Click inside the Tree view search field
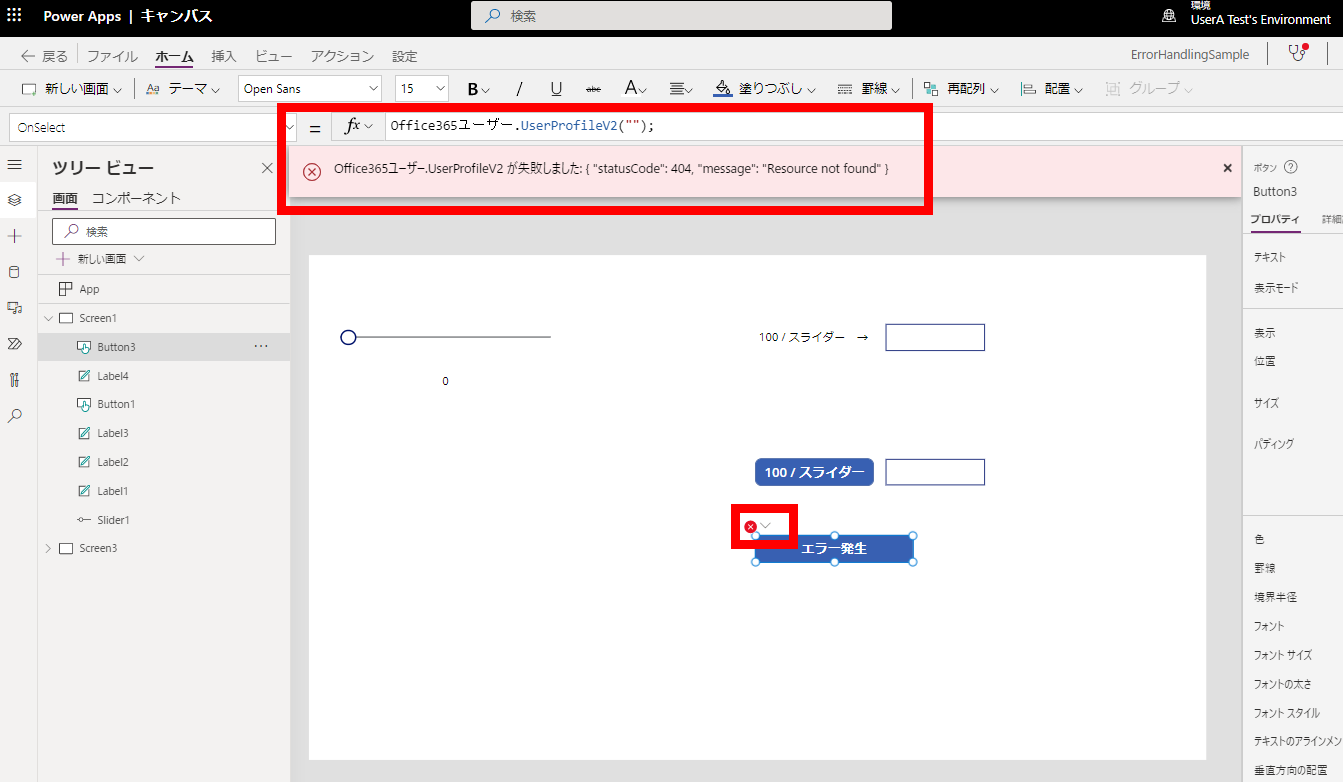Screen dimensions: 1343x782 click(x=163, y=231)
